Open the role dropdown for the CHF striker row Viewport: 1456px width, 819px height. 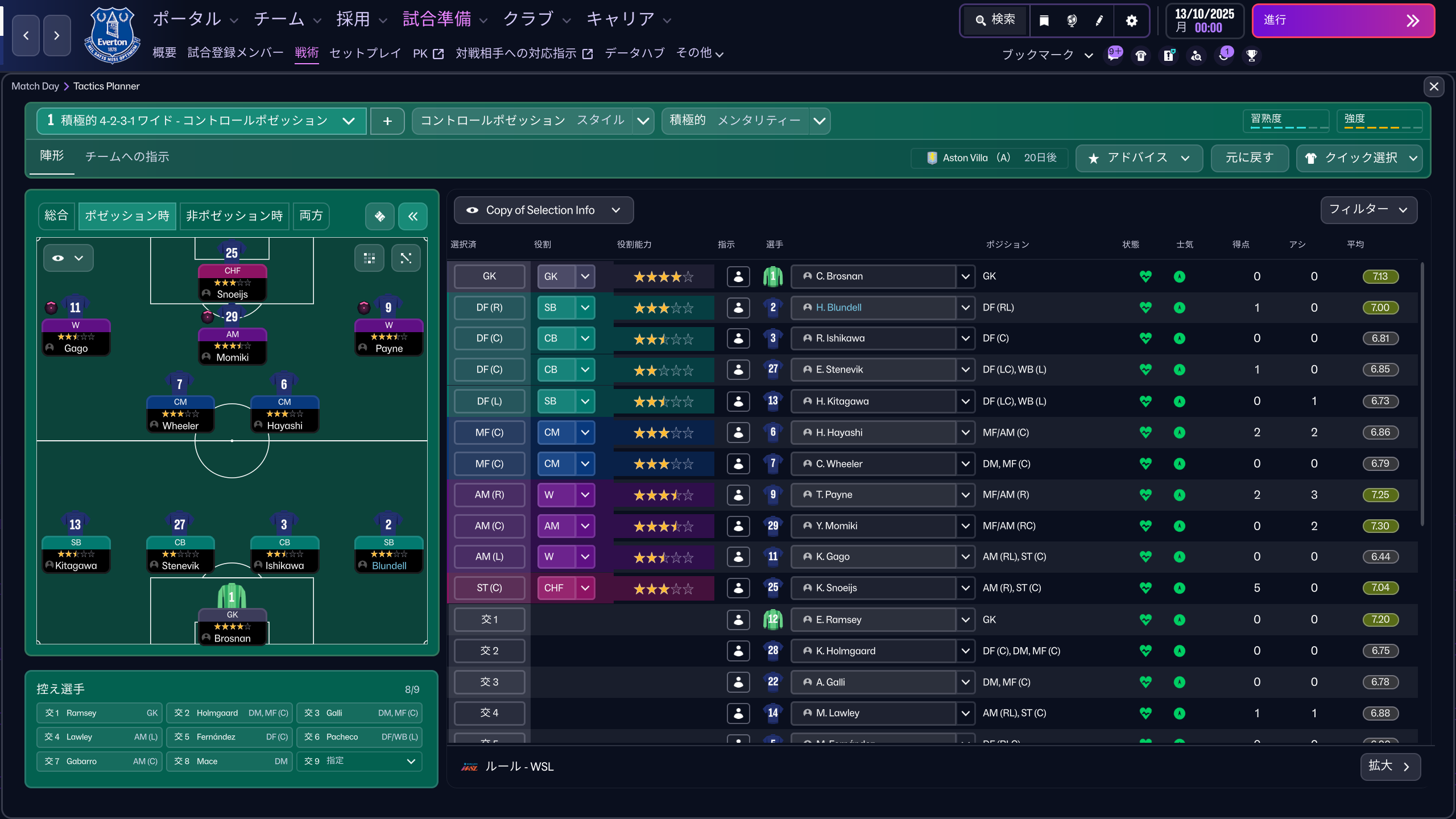click(x=585, y=588)
